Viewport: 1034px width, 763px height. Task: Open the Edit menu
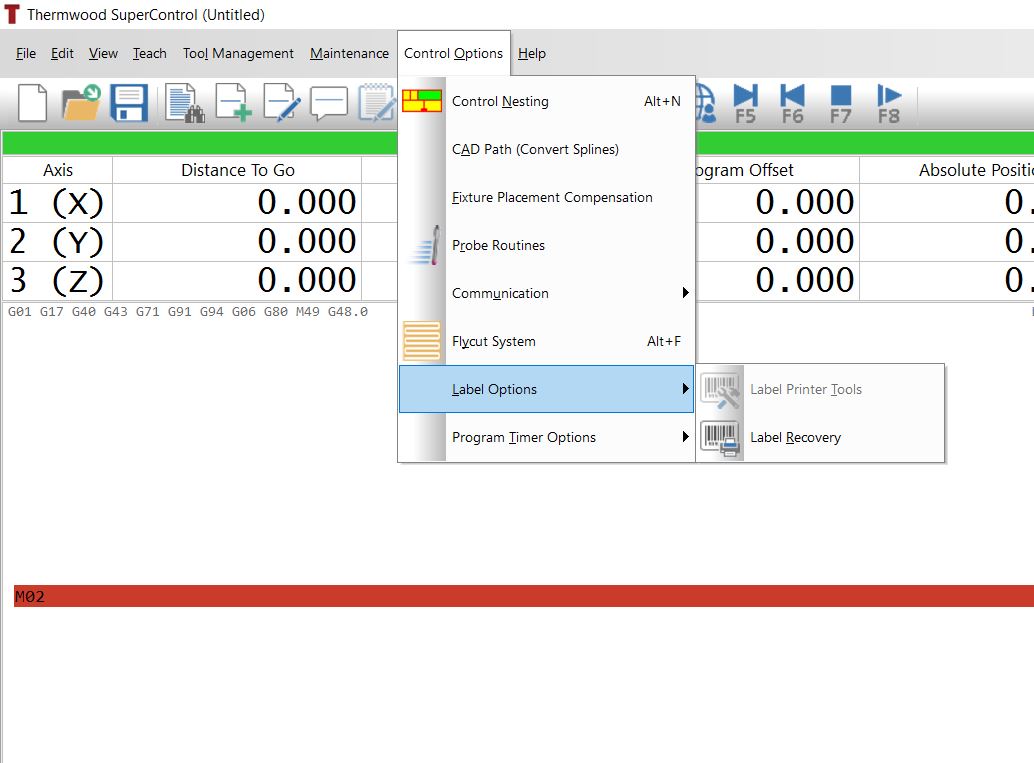click(x=62, y=53)
